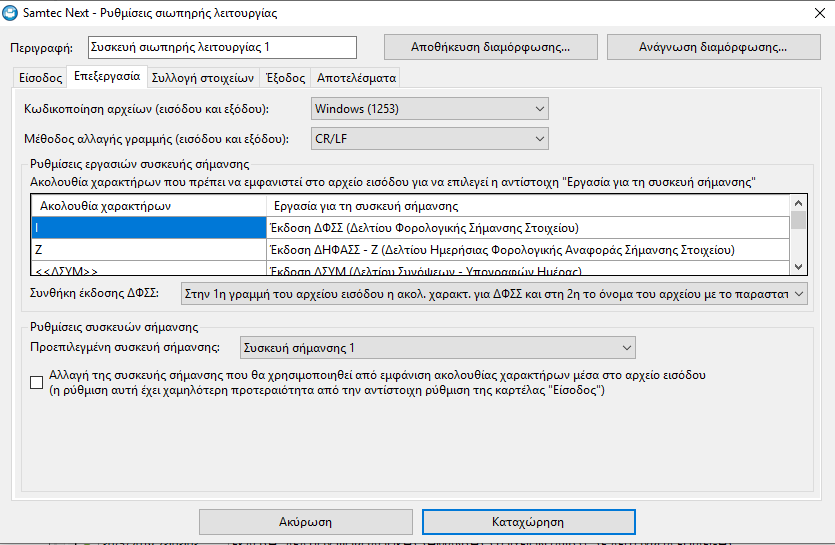835x545 pixels.
Task: Open the Προεπιλεγμένη συσκευή σήμανσης dropdown
Action: (438, 348)
